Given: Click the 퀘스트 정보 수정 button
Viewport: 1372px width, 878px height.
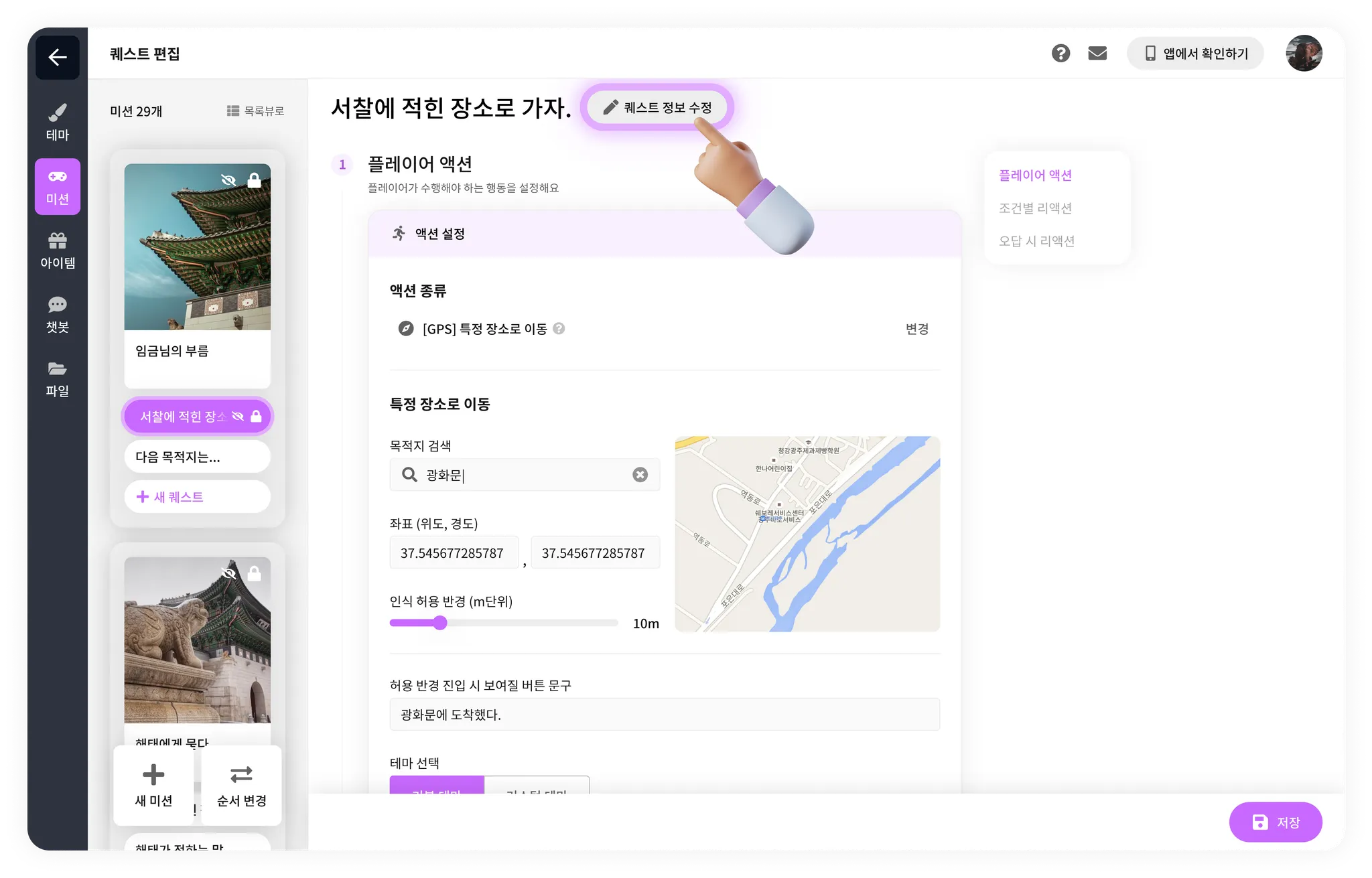Looking at the screenshot, I should click(x=657, y=108).
